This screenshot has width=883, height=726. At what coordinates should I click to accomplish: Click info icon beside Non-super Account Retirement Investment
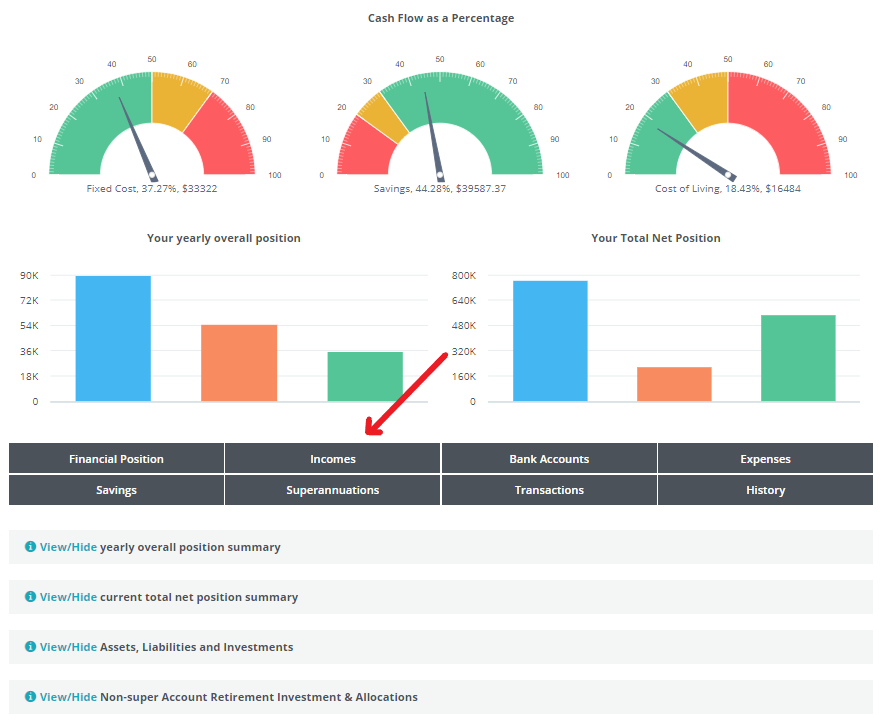click(30, 697)
